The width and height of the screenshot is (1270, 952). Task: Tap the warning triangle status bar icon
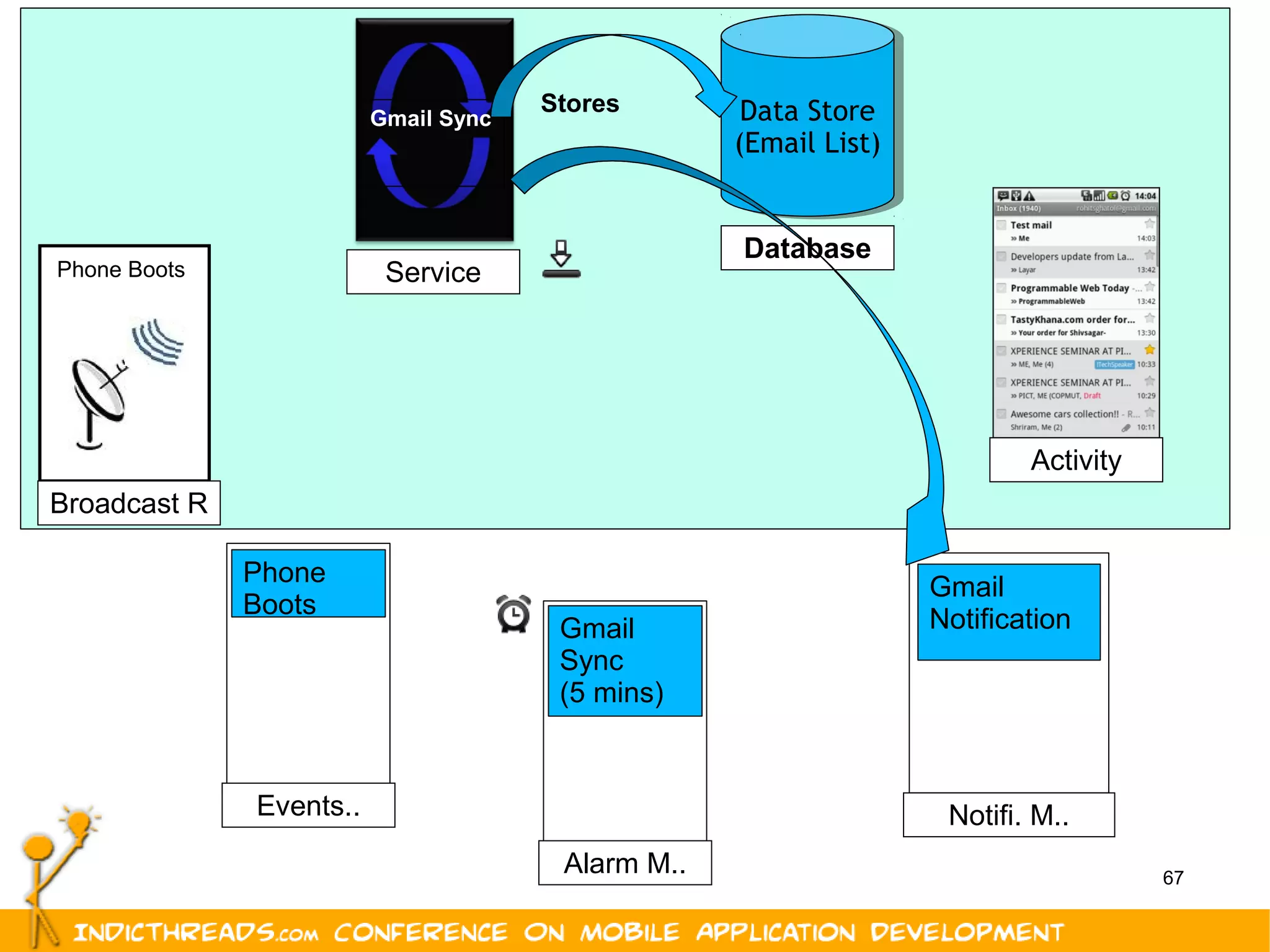point(1029,196)
